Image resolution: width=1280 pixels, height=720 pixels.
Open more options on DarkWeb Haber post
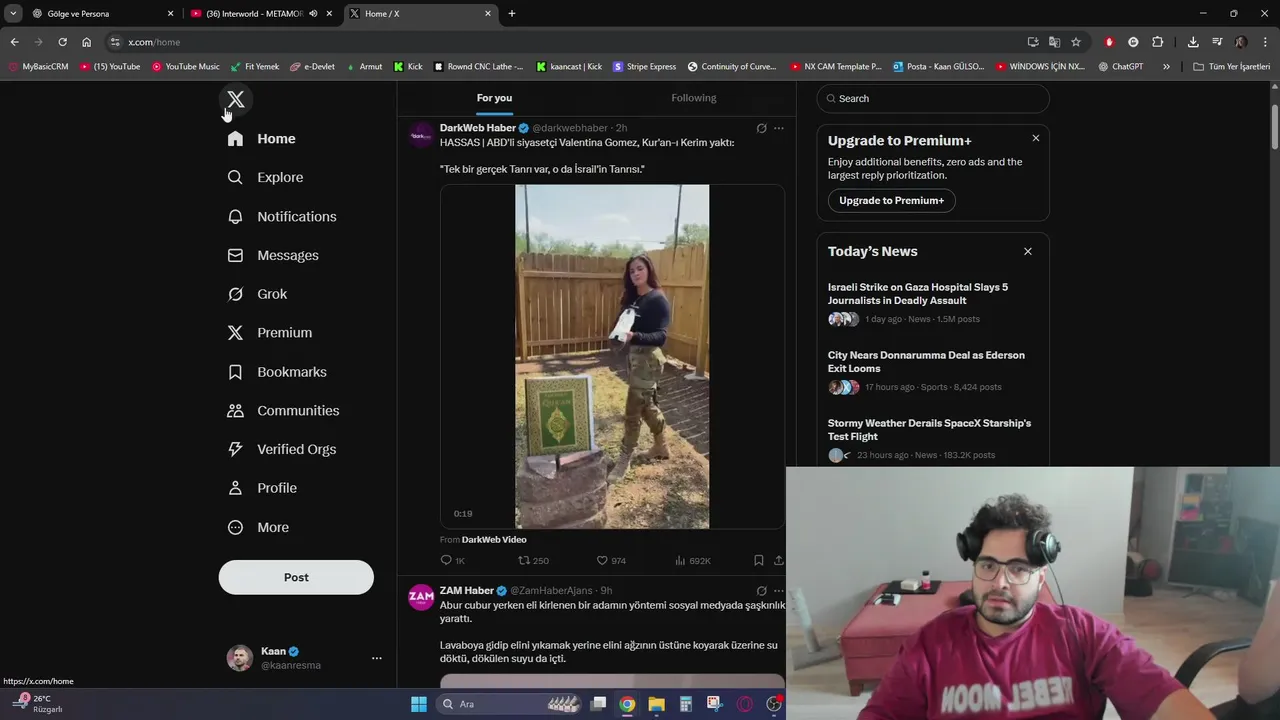pos(779,128)
